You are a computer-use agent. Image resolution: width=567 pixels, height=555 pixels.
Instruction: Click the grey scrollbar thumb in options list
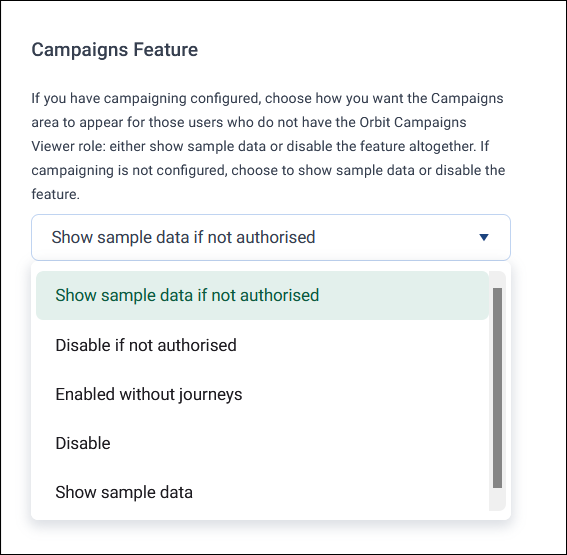click(x=497, y=388)
